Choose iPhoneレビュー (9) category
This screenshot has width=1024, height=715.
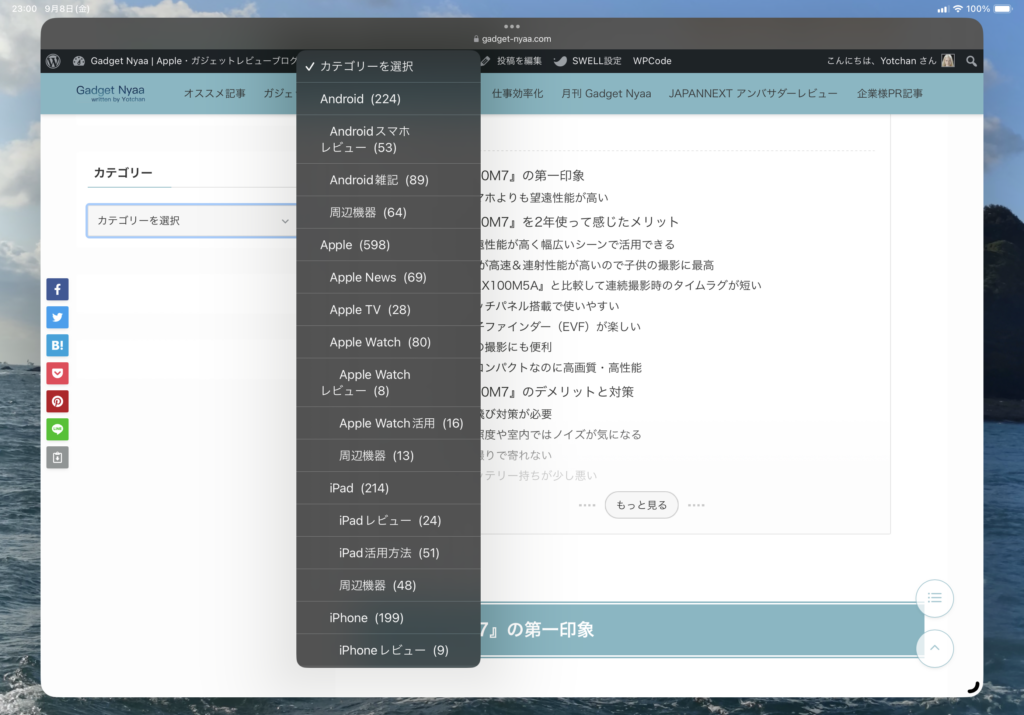389,650
